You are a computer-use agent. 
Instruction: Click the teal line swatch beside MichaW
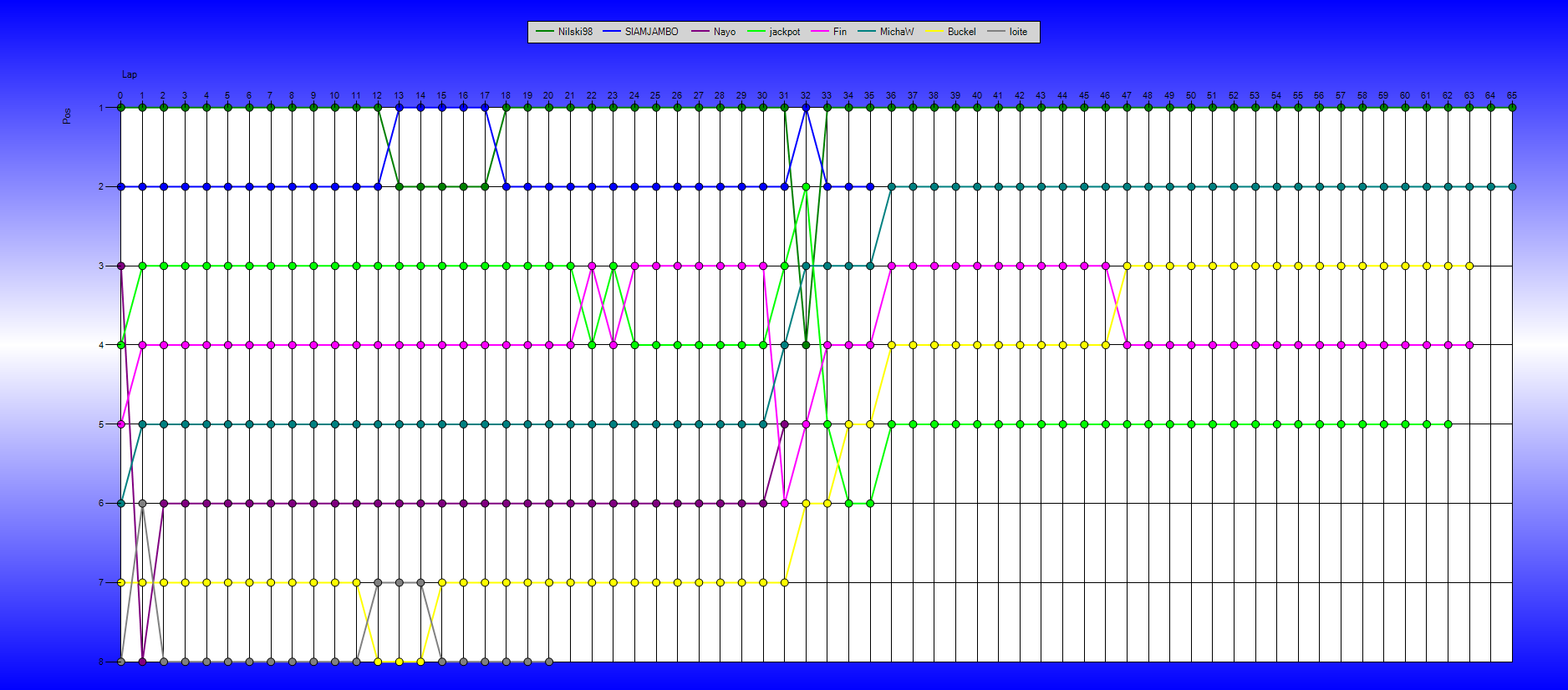(866, 32)
